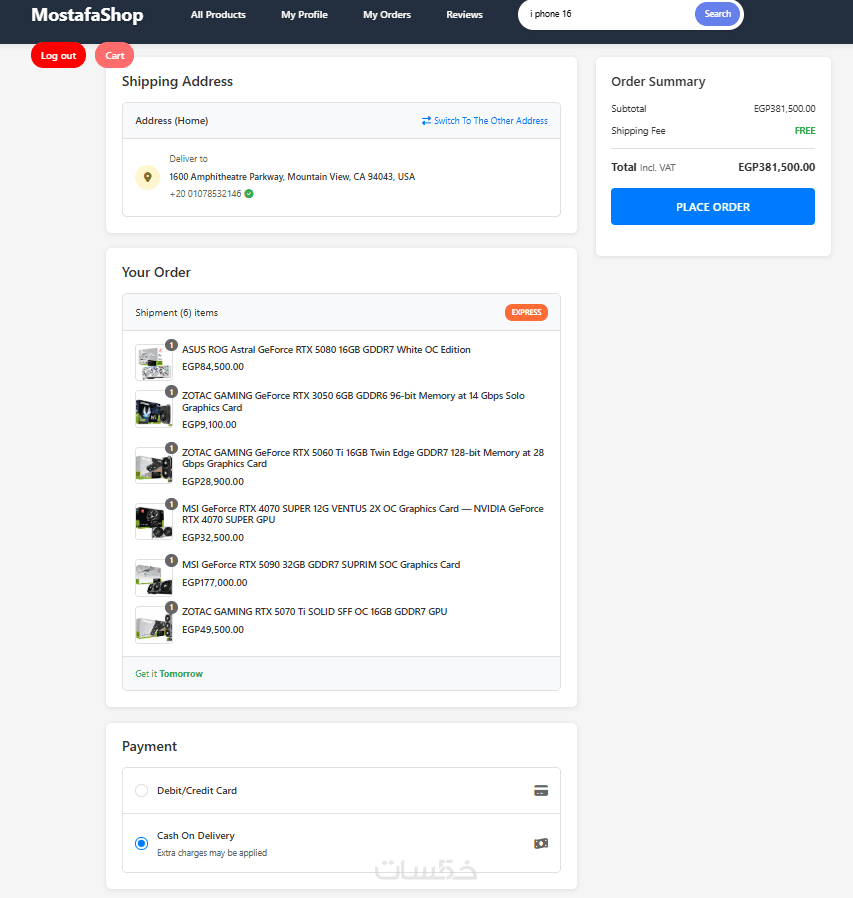This screenshot has width=853, height=898.
Task: Click quantity badge on the RTX 5070 Ti item
Action: click(x=171, y=607)
